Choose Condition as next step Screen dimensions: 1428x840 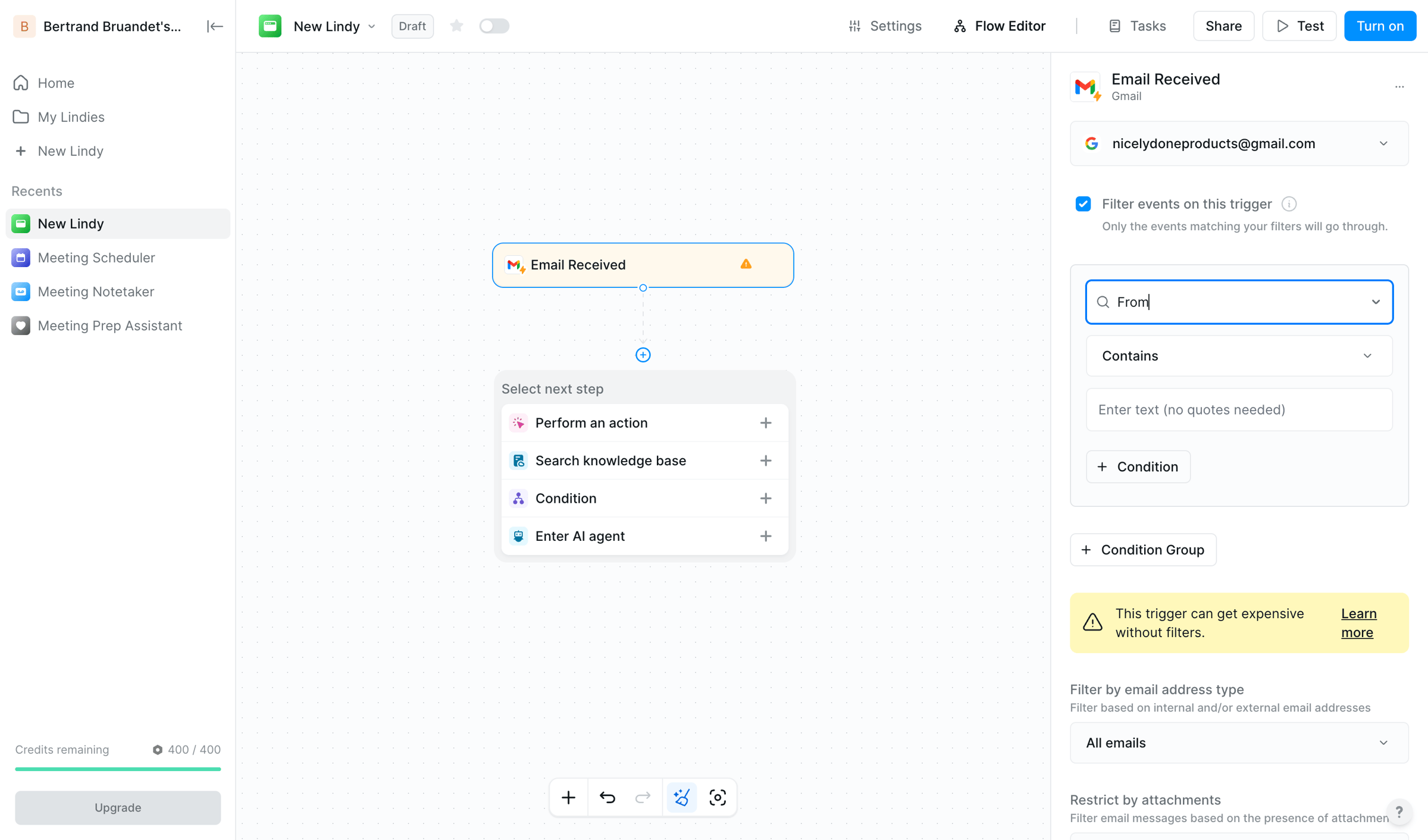click(x=645, y=499)
